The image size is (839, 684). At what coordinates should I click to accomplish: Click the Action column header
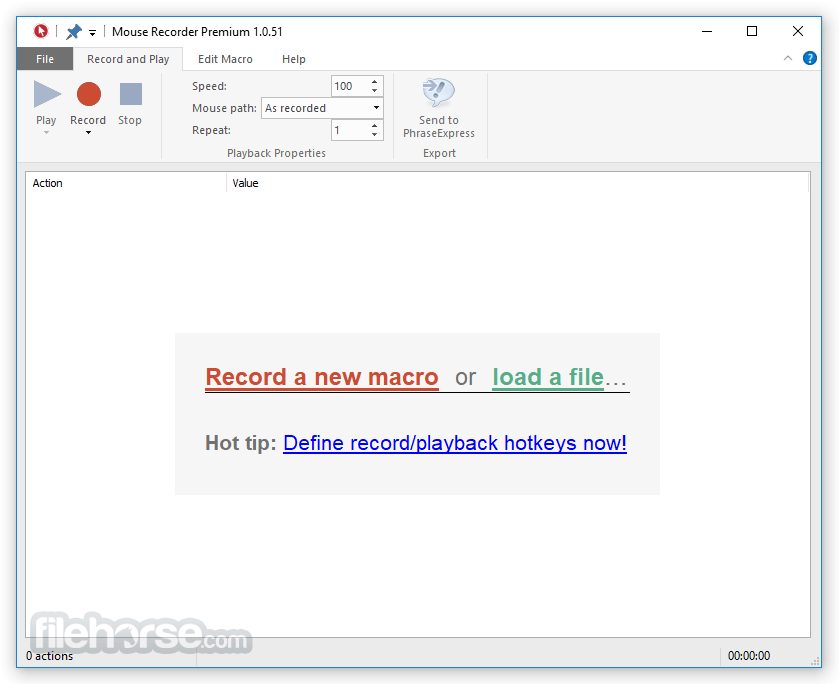(x=126, y=183)
